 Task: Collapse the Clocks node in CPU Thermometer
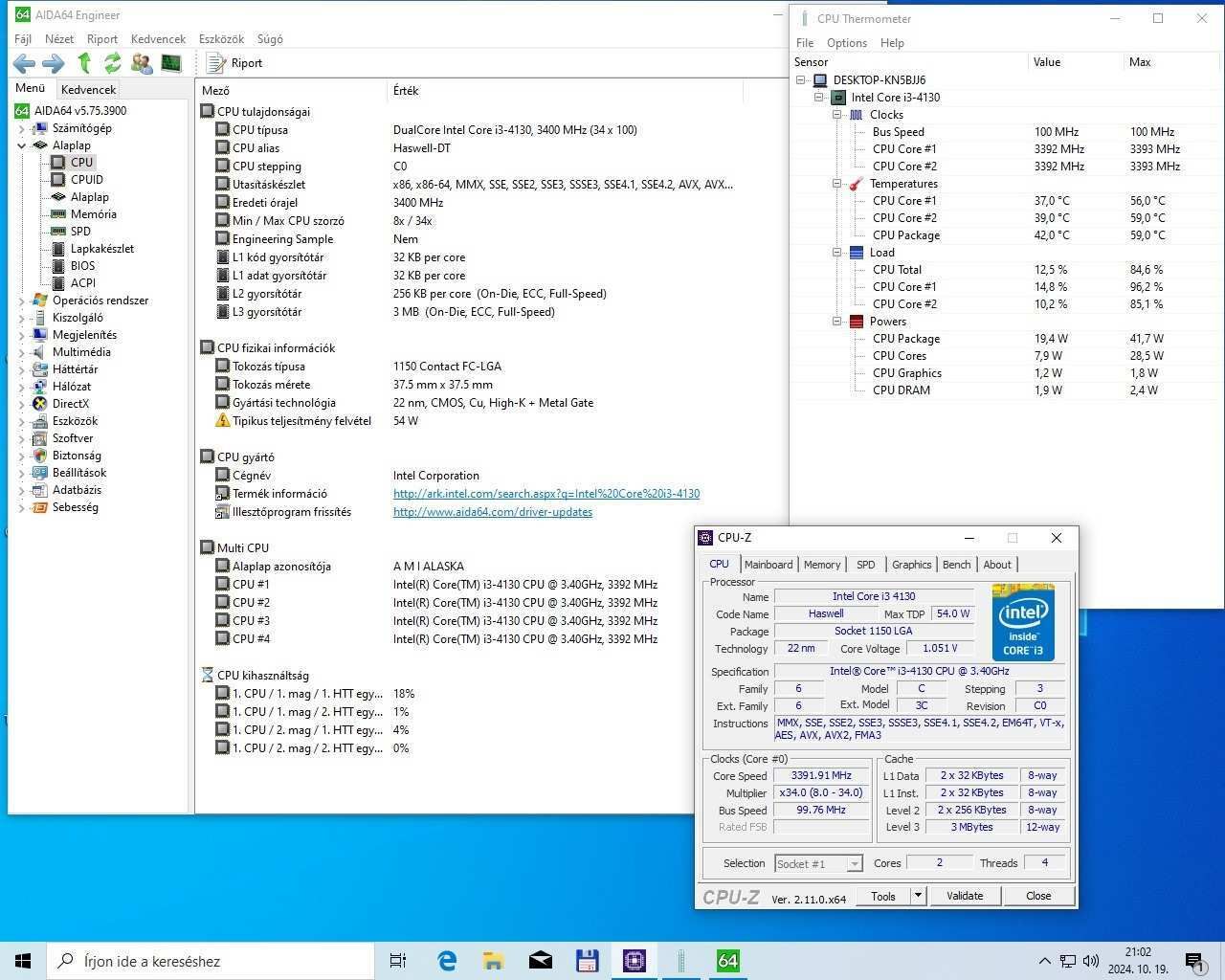pyautogui.click(x=836, y=115)
